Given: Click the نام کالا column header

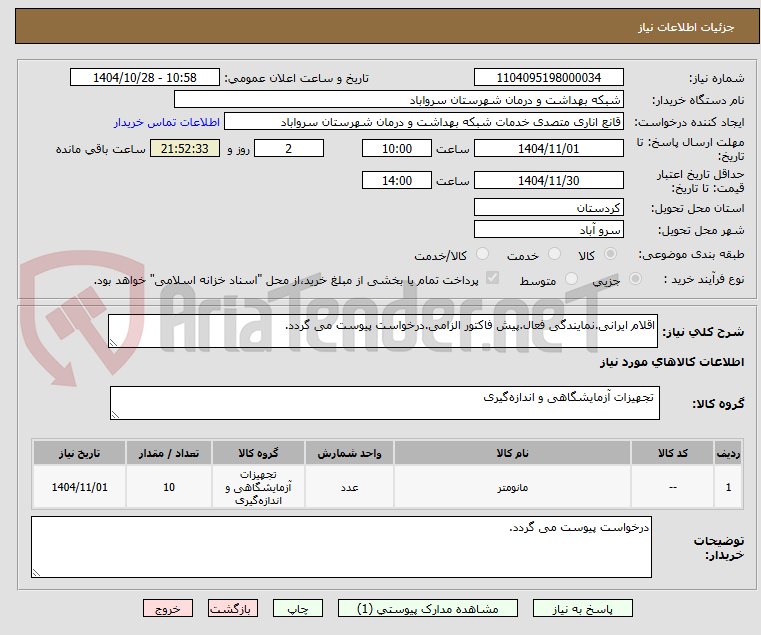Looking at the screenshot, I should click(x=512, y=453).
